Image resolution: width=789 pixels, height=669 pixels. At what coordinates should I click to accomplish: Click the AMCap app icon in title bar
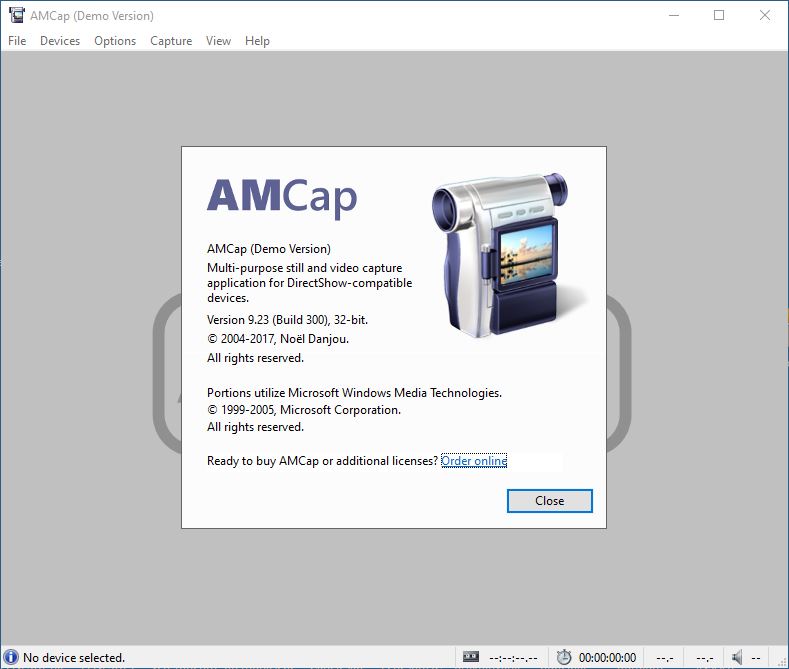tap(17, 15)
